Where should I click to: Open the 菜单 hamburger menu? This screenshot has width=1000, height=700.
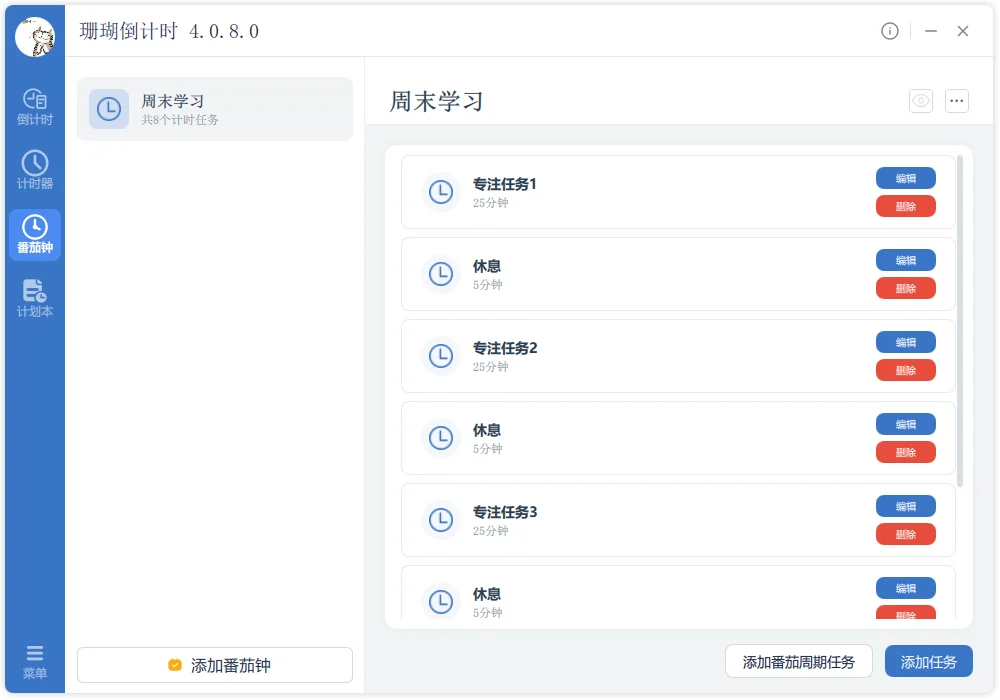tap(34, 662)
